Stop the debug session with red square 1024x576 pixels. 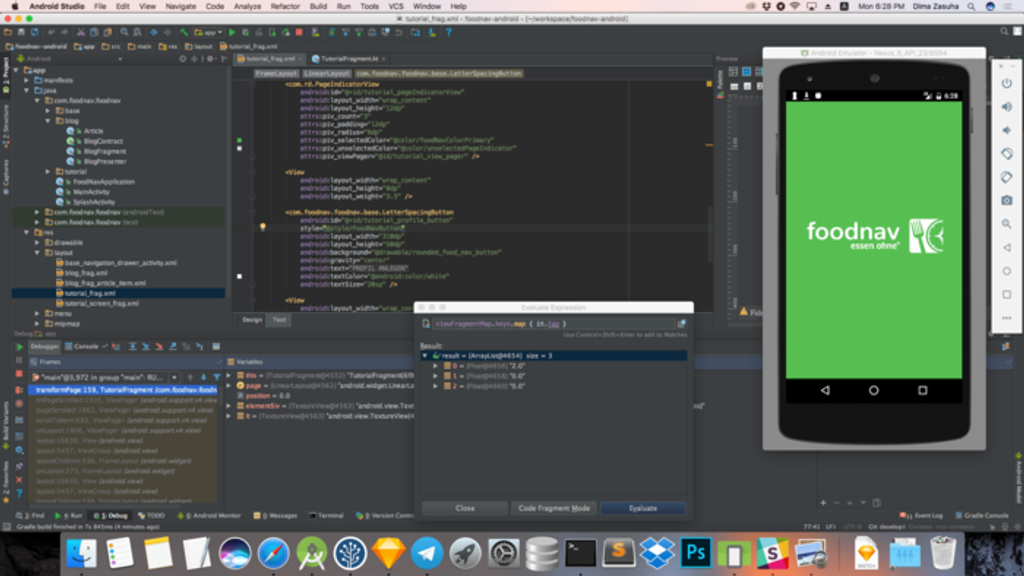pyautogui.click(x=19, y=374)
